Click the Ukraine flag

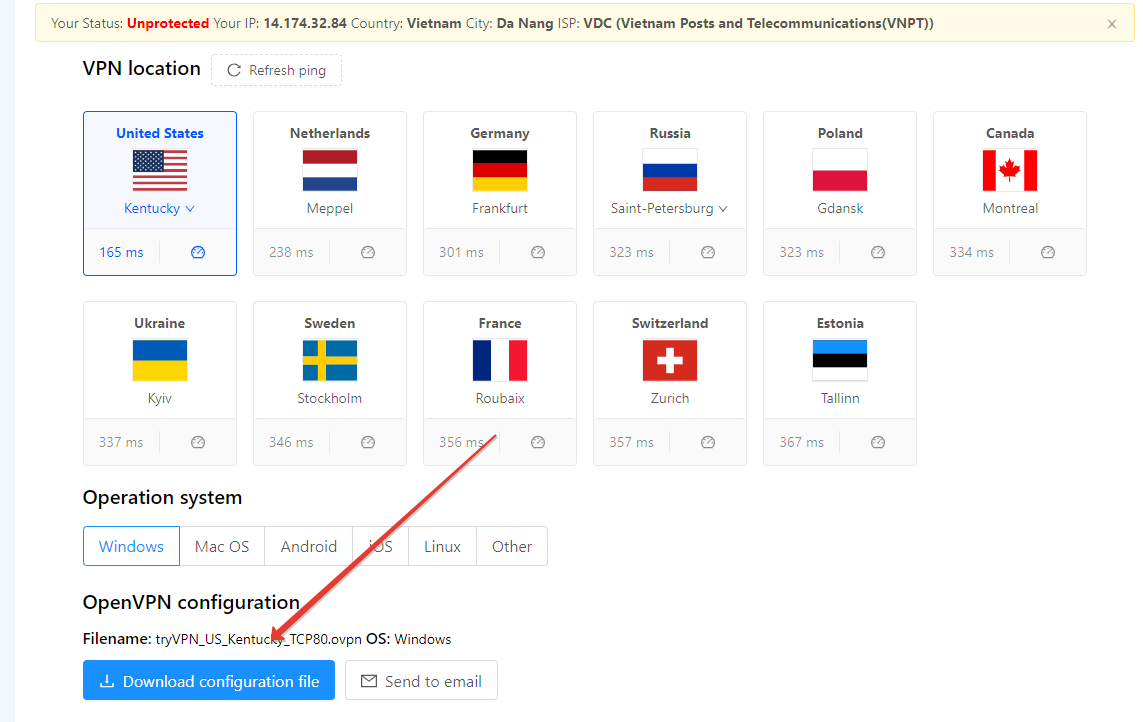click(x=160, y=360)
